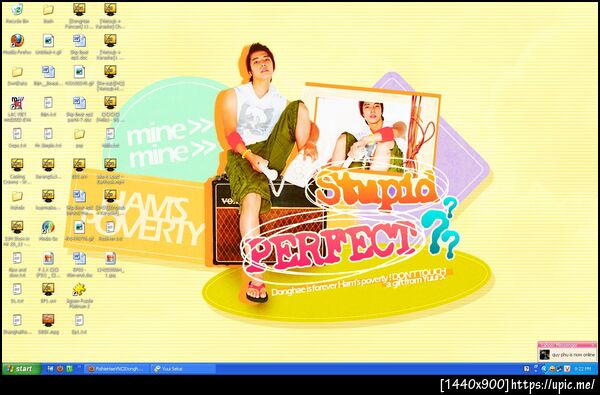Switch to the FisherHae Firefox taskbar window
Screen dimensions: 600x395
coord(117,369)
